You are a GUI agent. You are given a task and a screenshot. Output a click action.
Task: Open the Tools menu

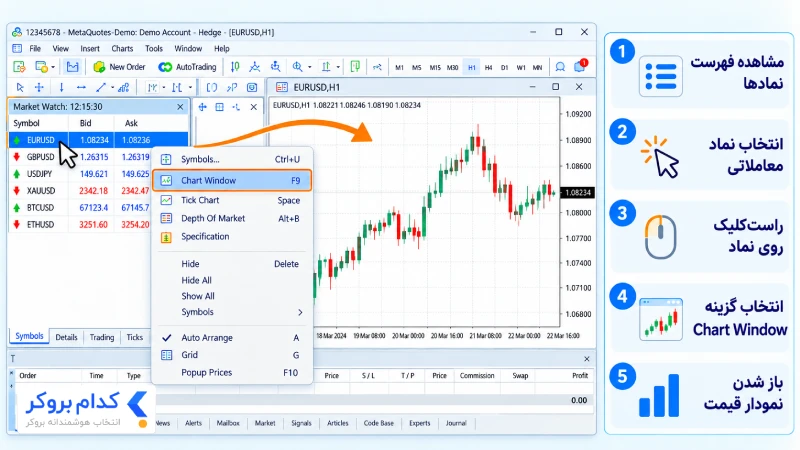pyautogui.click(x=154, y=48)
